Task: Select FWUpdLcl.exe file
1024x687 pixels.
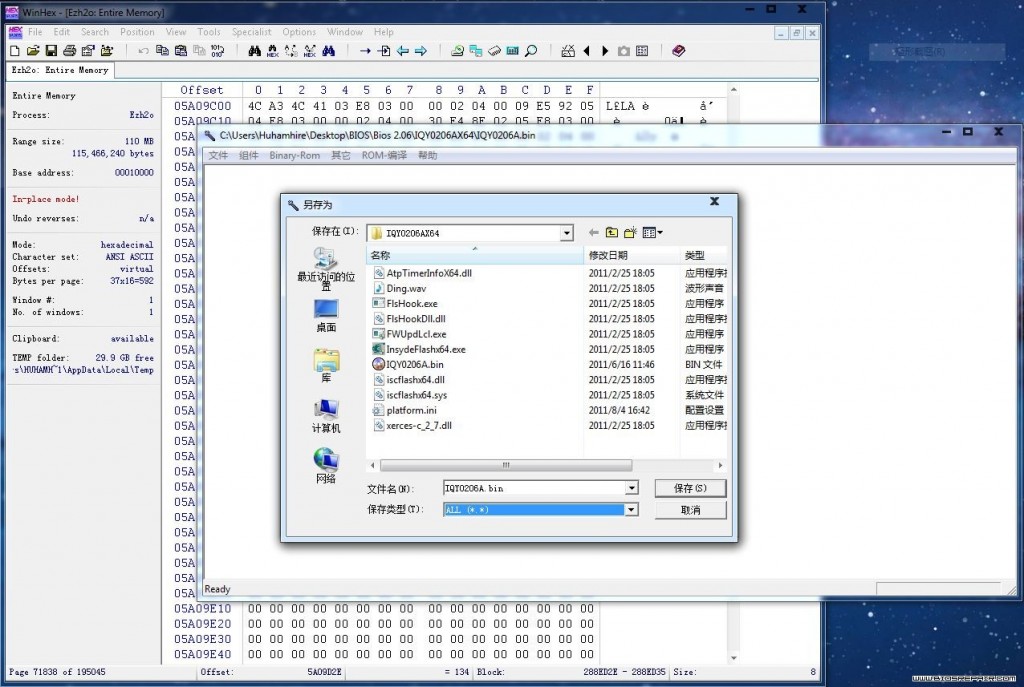Action: (x=409, y=334)
